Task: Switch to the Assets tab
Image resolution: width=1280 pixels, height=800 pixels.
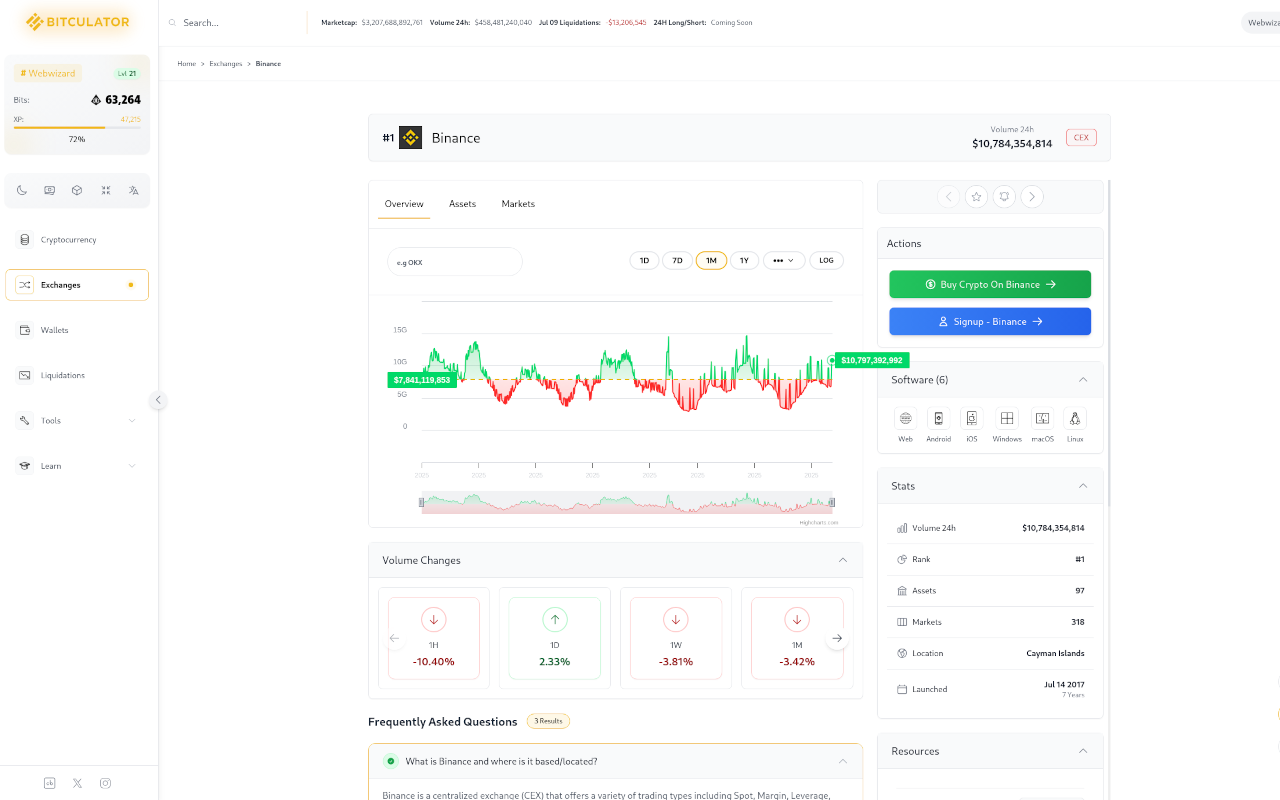Action: [462, 204]
